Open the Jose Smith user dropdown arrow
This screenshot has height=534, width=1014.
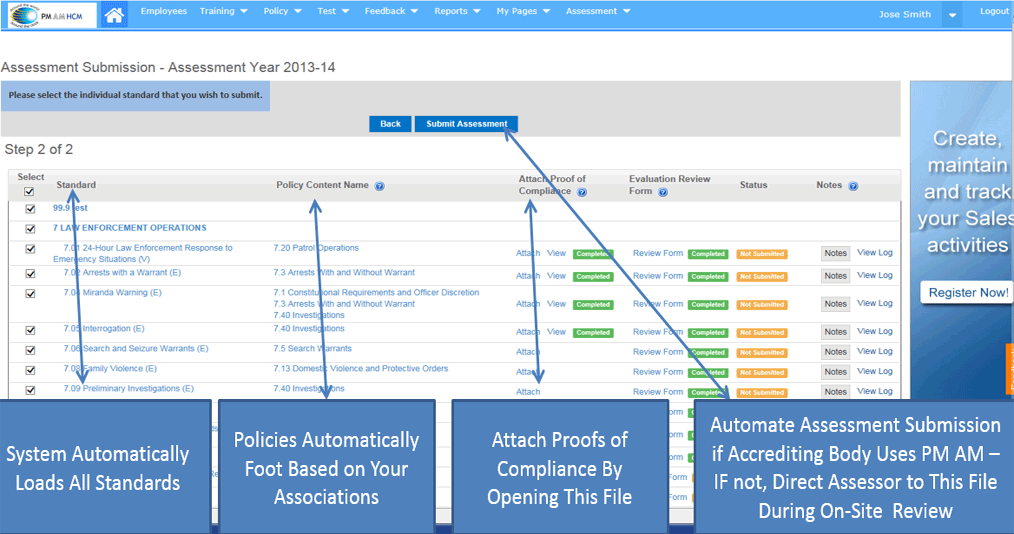[x=951, y=15]
